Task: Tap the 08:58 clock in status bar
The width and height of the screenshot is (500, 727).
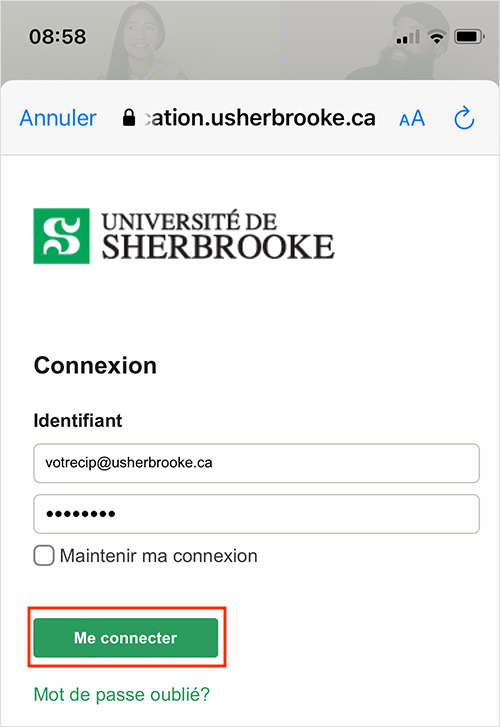Action: (x=58, y=37)
